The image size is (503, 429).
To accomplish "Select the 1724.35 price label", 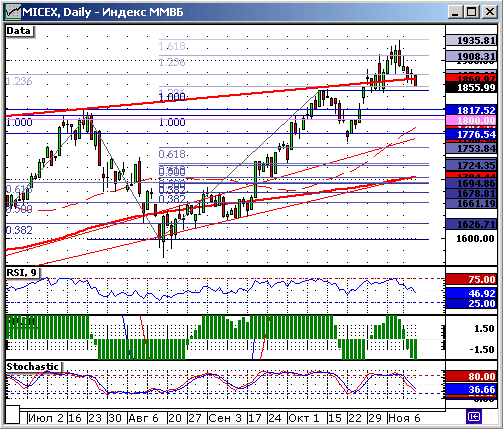I will [471, 165].
